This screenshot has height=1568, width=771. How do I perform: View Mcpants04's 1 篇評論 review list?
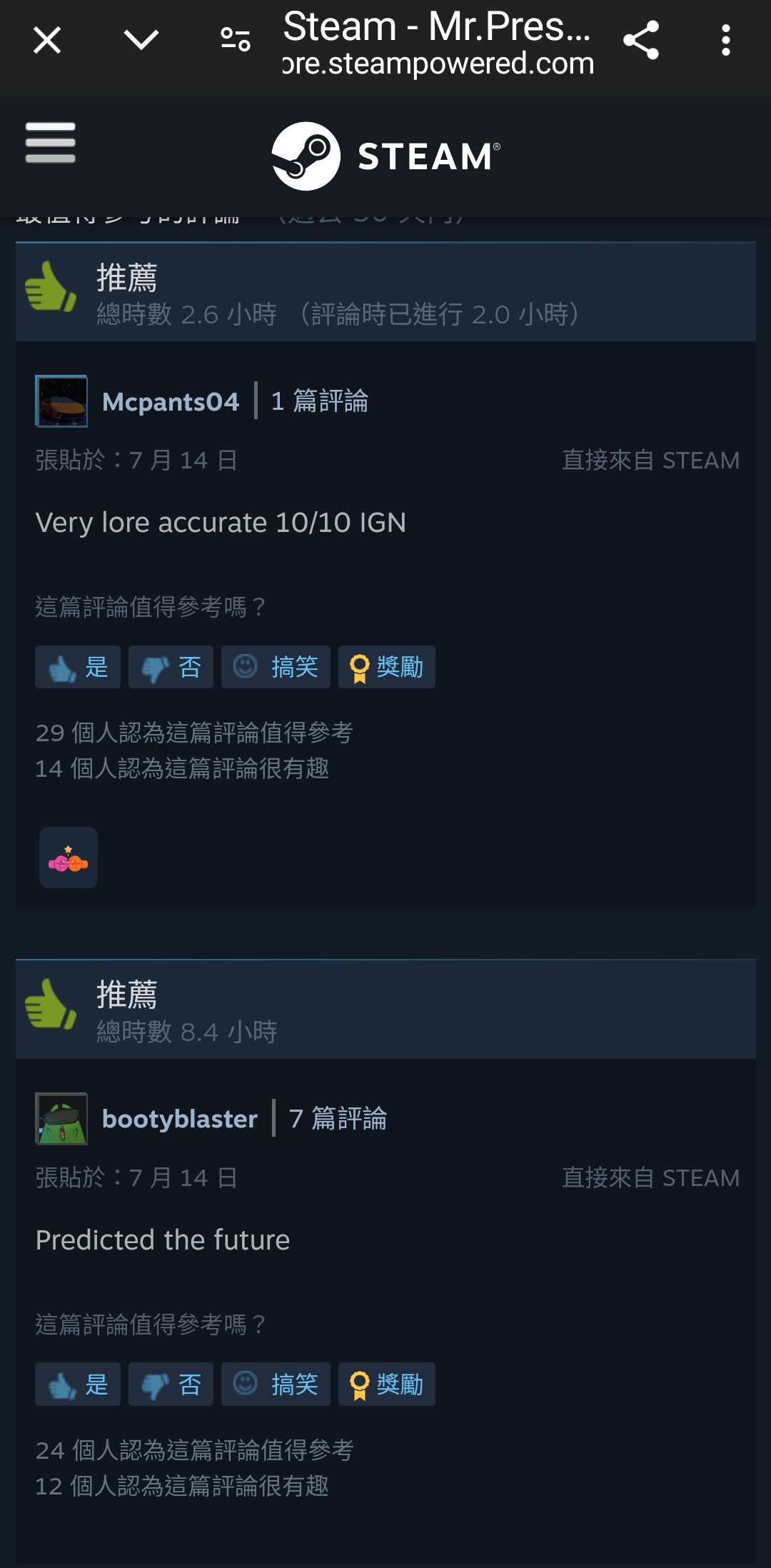point(320,401)
